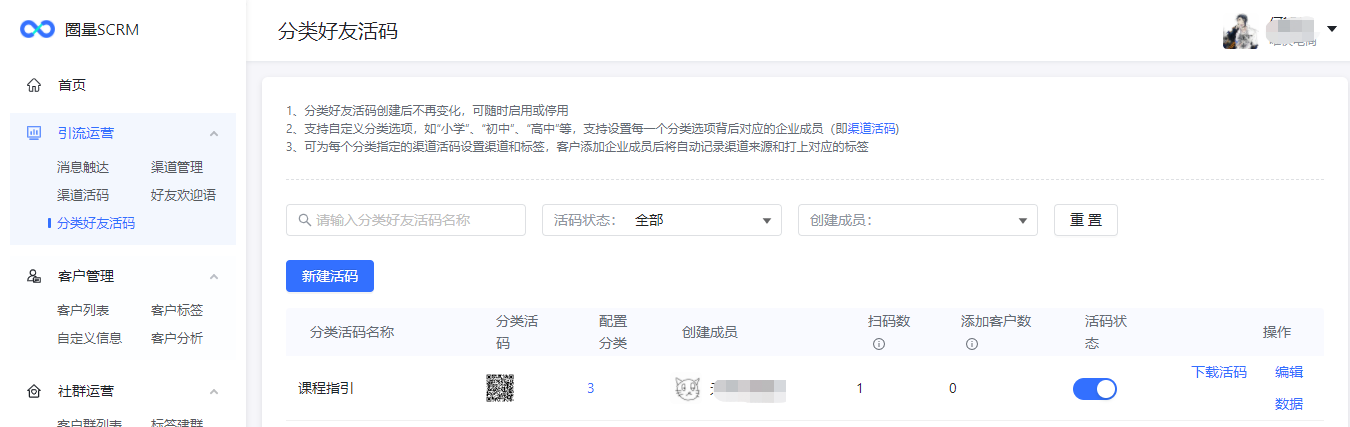Toggle 活码状态 switch for 课程指引
Screen dimensions: 1350x427
1094,389
